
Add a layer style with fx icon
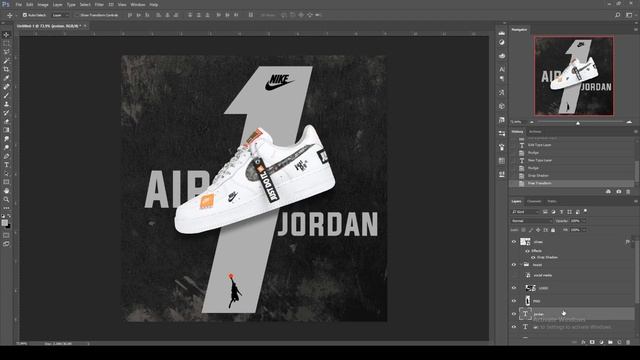(583, 342)
